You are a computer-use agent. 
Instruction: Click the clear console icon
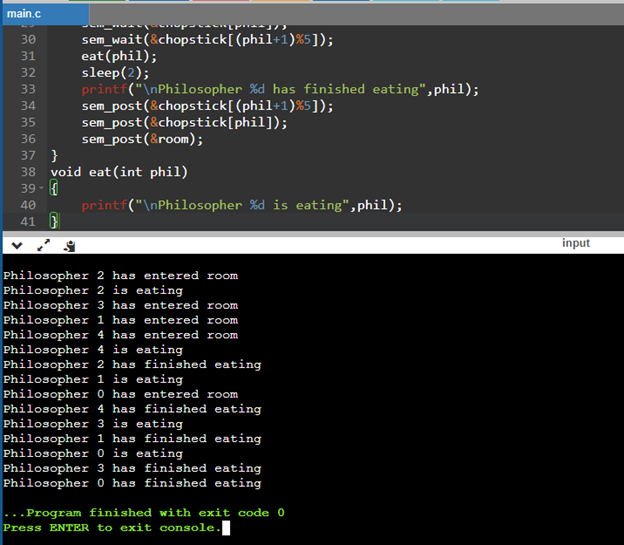pyautogui.click(x=70, y=246)
